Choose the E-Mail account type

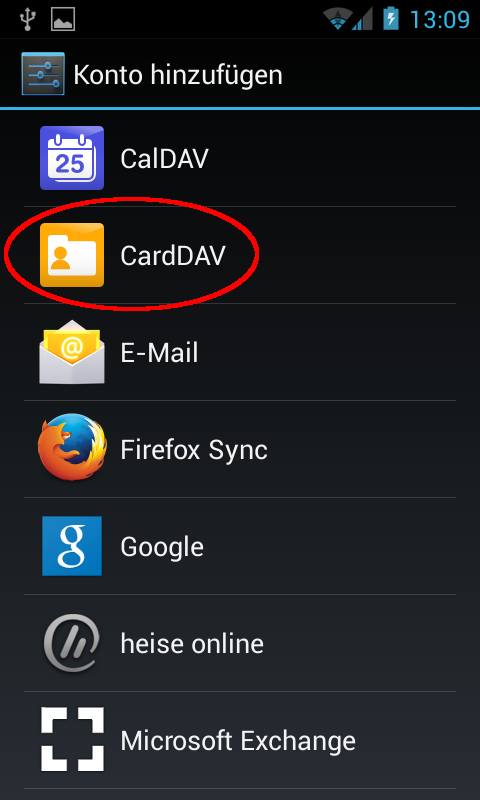tap(240, 352)
